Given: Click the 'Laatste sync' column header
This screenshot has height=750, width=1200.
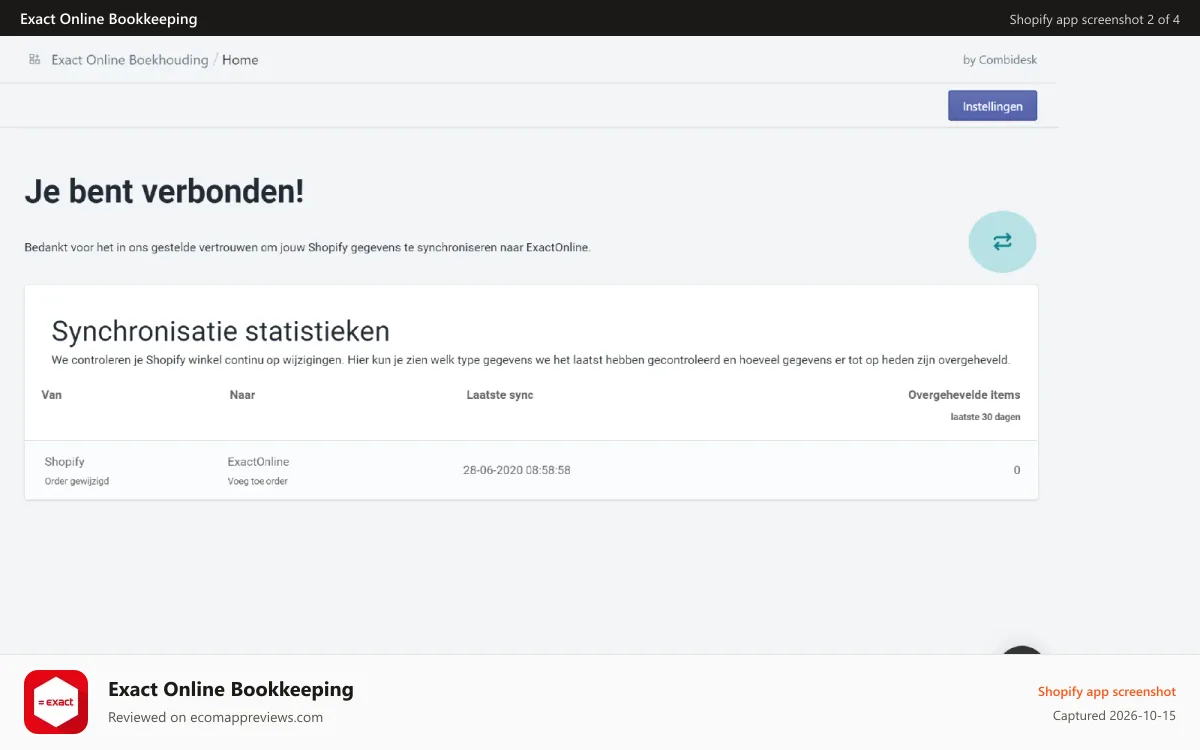Looking at the screenshot, I should 500,395.
